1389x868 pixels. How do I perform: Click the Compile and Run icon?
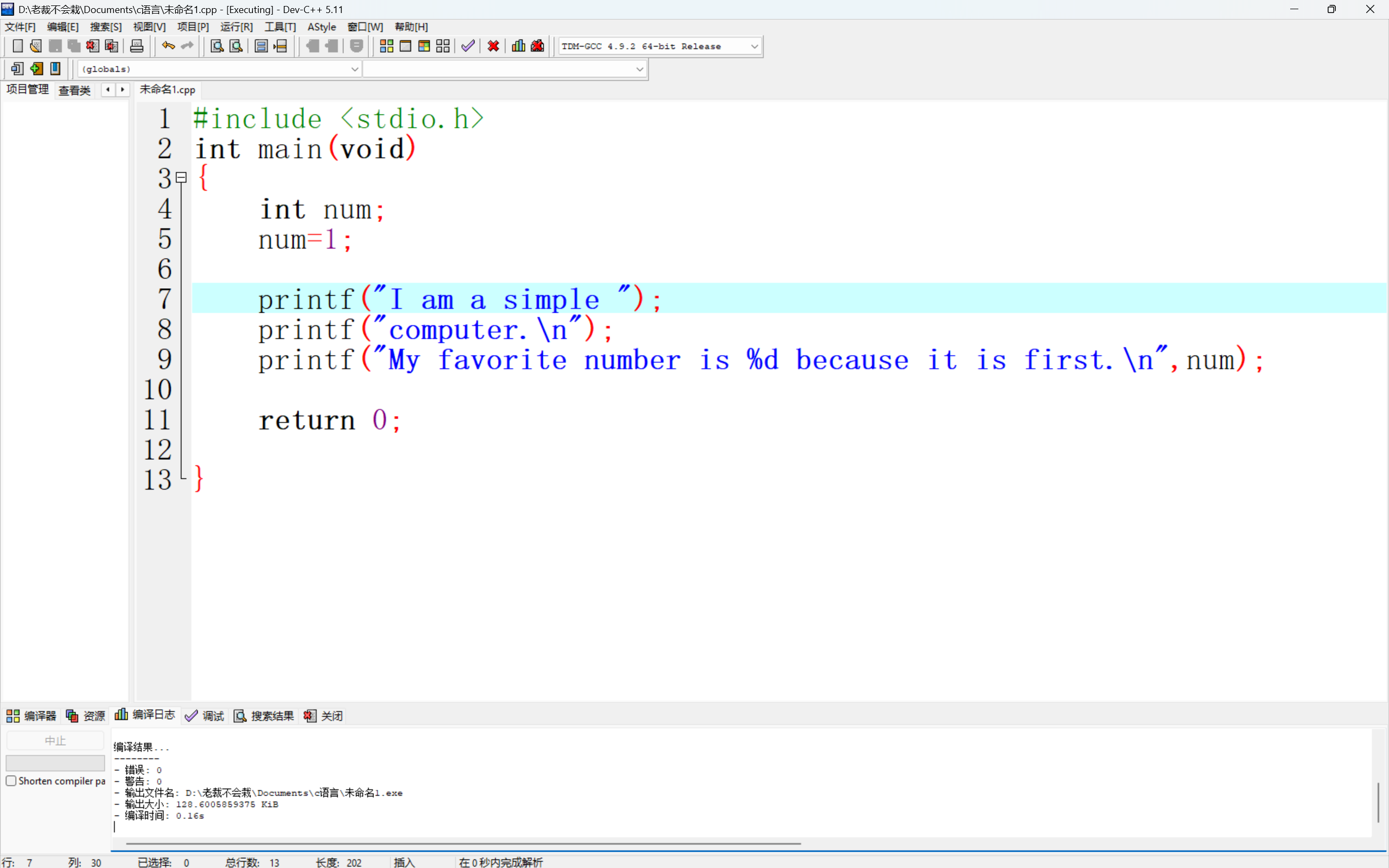[424, 46]
